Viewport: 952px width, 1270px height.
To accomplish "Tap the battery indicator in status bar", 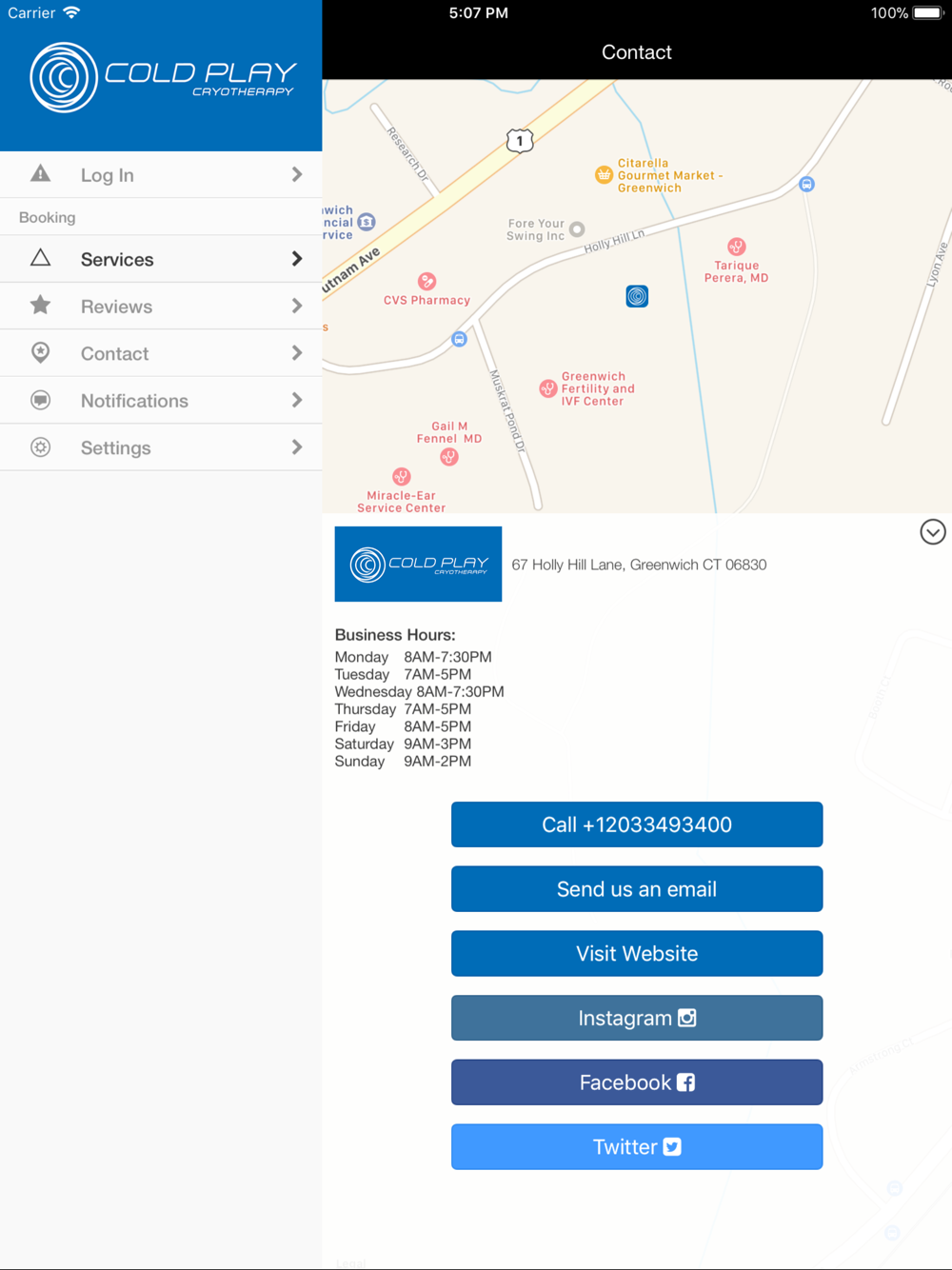I will coord(927,13).
